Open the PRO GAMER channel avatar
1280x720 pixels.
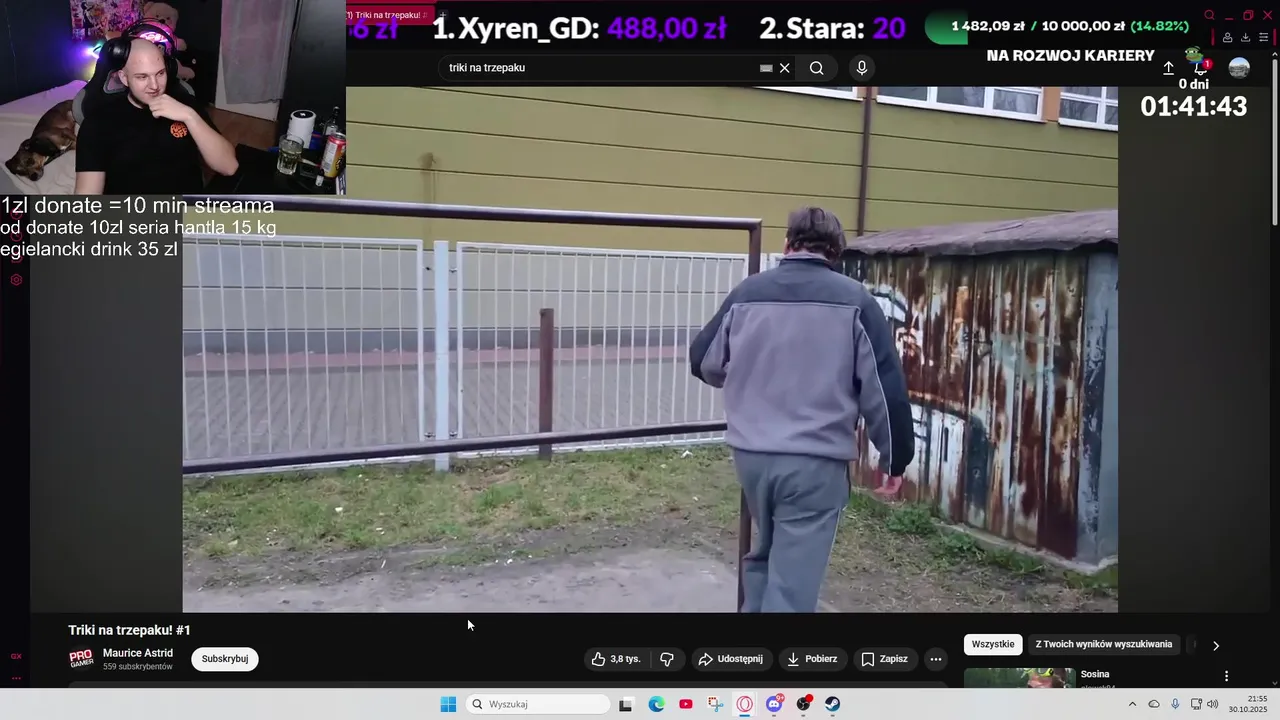click(81, 659)
